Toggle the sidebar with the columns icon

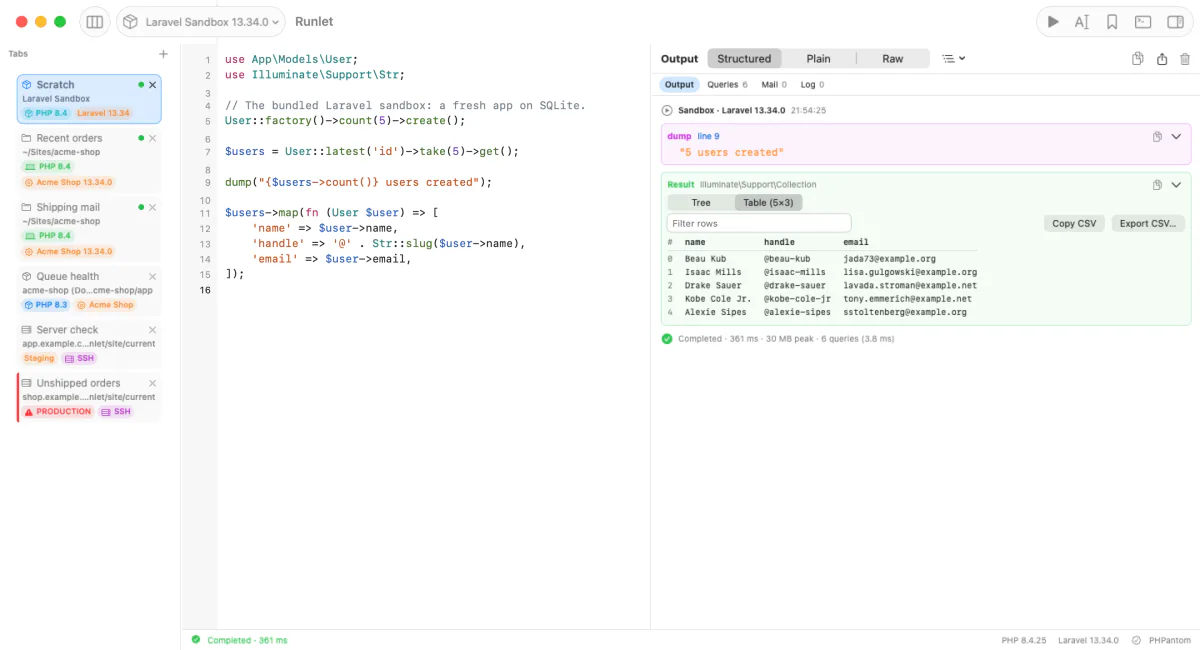(95, 21)
